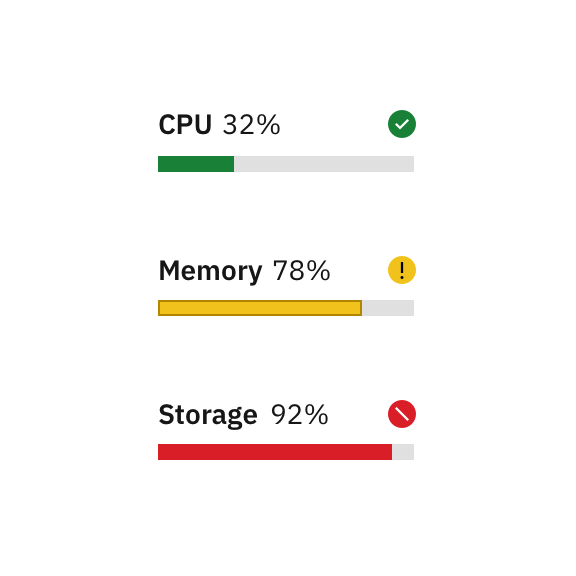Click the letter M in Memory

coord(170,271)
